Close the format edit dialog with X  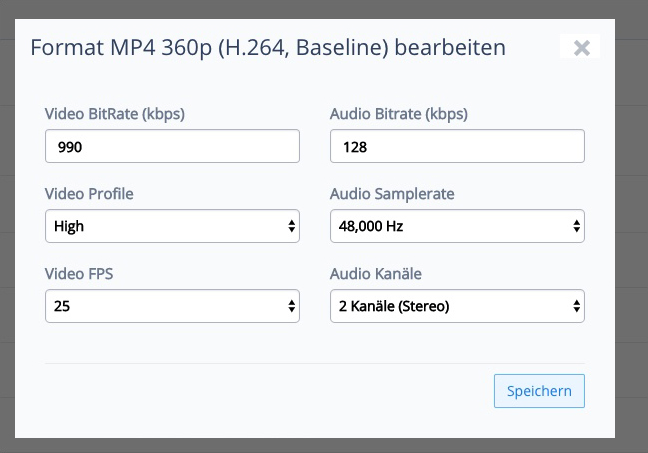point(581,48)
